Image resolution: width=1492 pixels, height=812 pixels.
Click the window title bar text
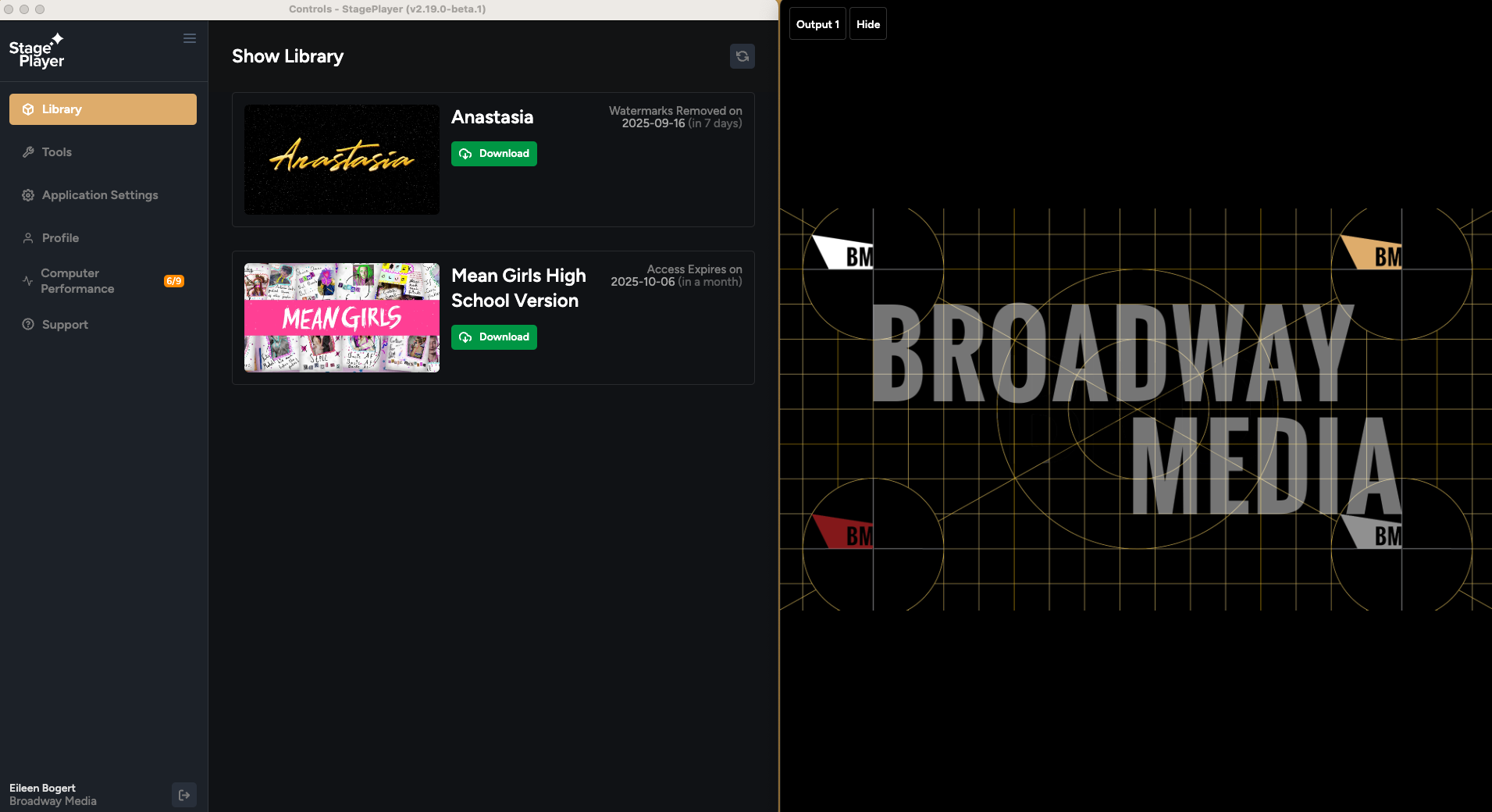(387, 9)
